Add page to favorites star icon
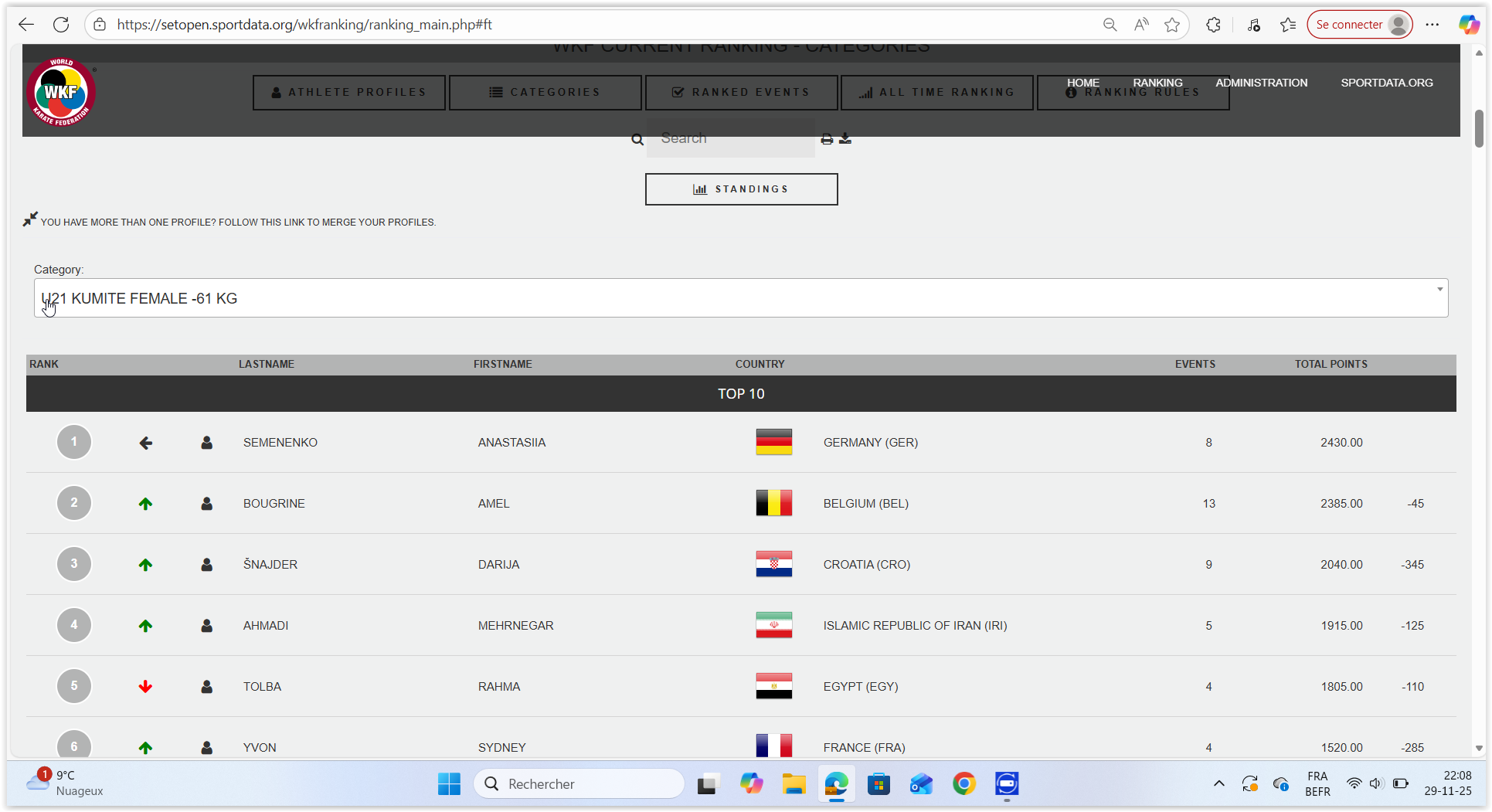Image resolution: width=1492 pixels, height=812 pixels. click(1172, 25)
